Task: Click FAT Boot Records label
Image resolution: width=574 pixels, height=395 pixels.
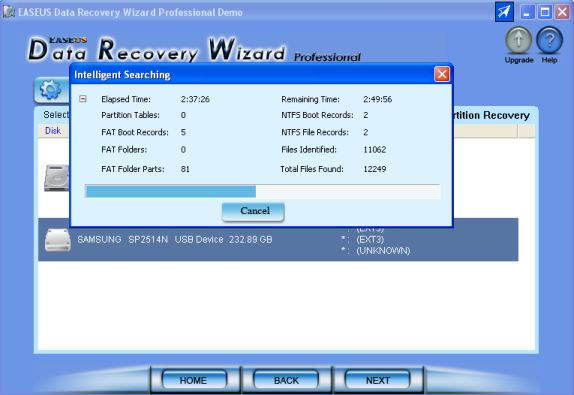Action: [x=135, y=133]
